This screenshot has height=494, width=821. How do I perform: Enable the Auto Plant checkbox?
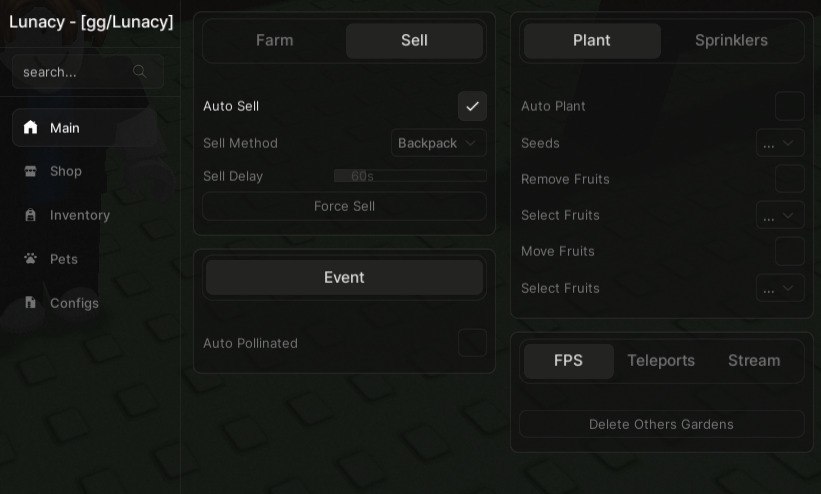(x=790, y=106)
